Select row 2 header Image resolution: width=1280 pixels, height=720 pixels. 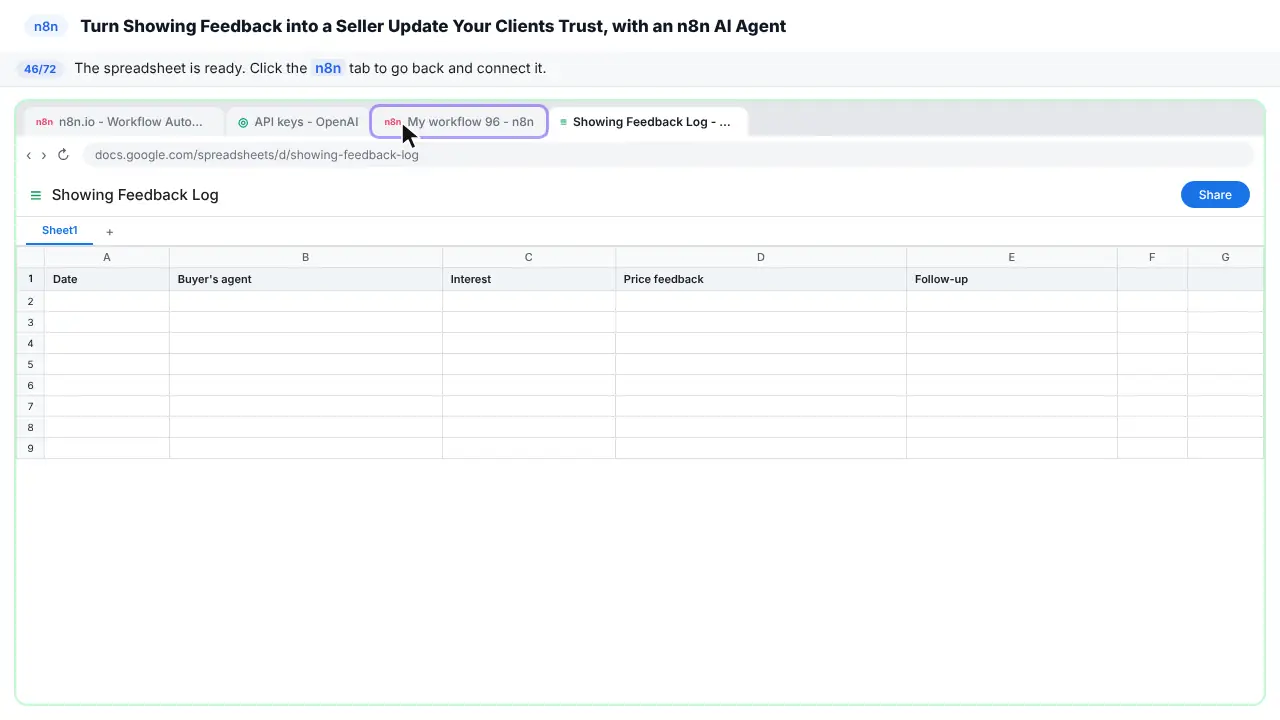[x=31, y=301]
